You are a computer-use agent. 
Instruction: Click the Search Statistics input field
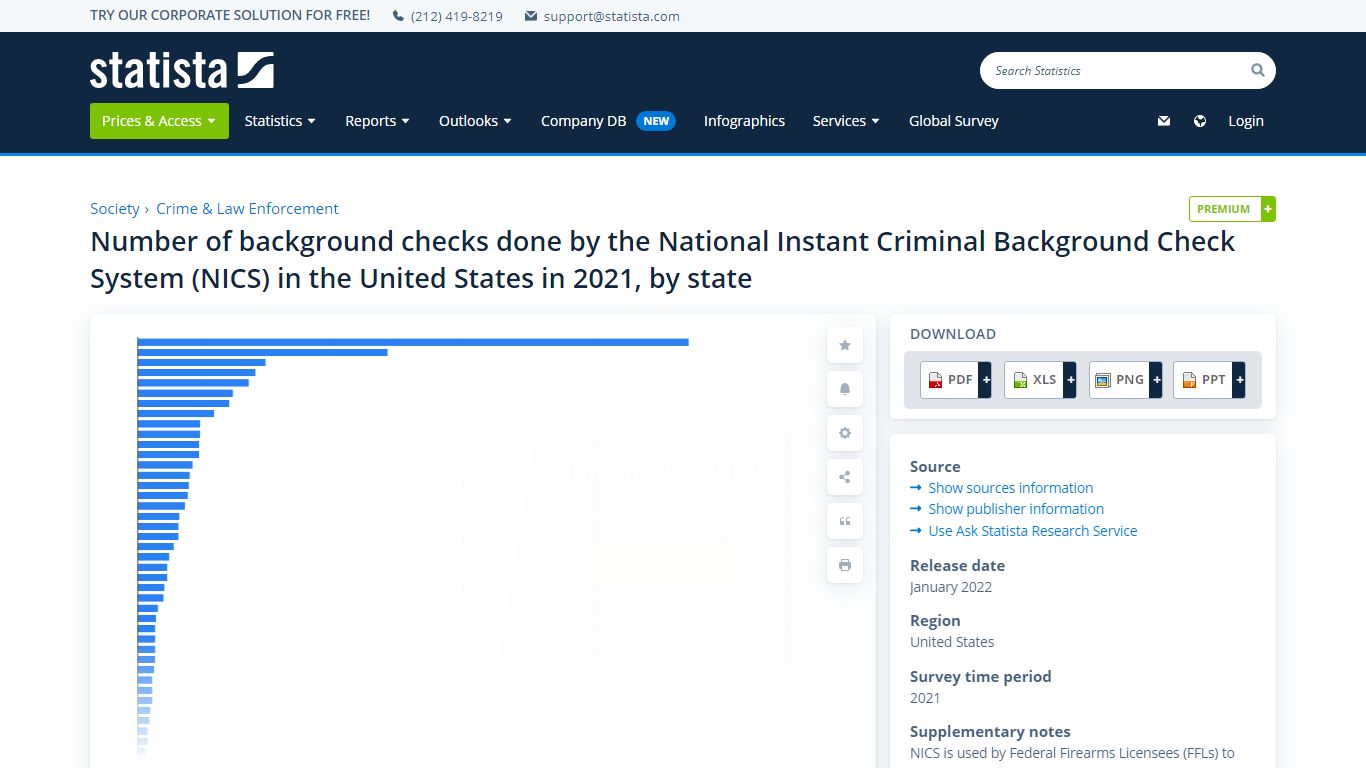pyautogui.click(x=1118, y=70)
